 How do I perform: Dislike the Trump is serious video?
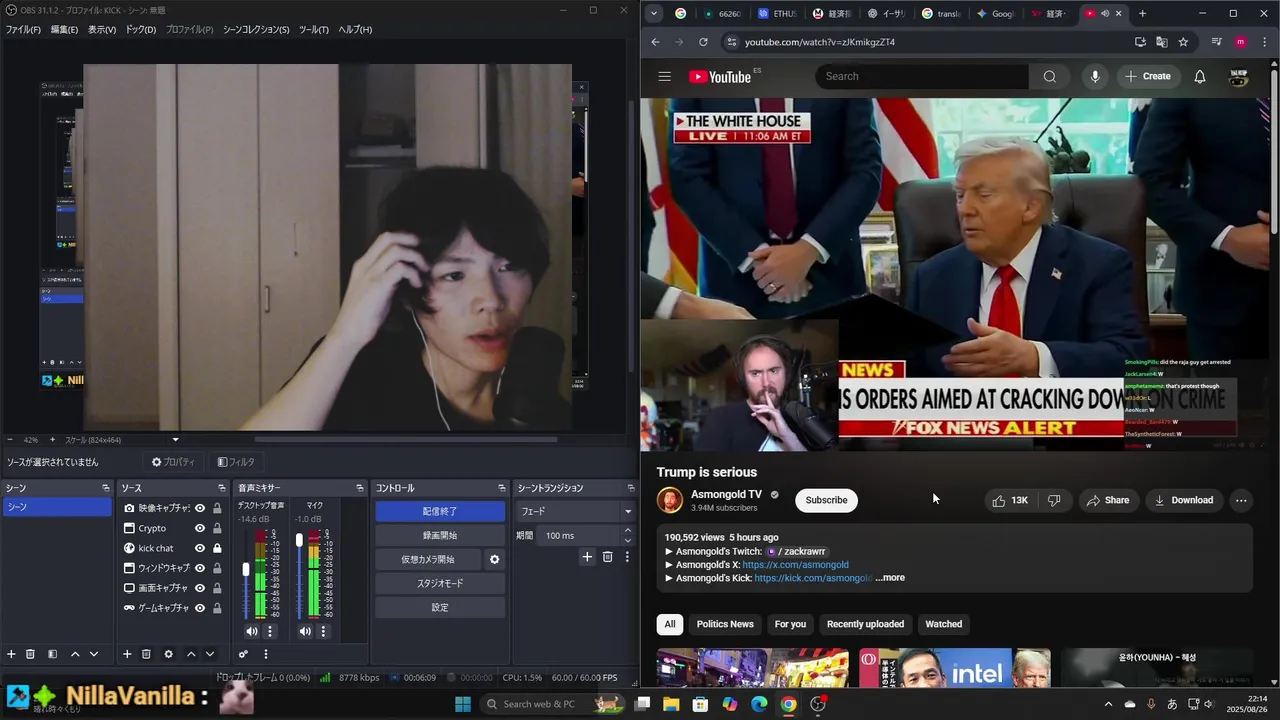[x=1054, y=500]
